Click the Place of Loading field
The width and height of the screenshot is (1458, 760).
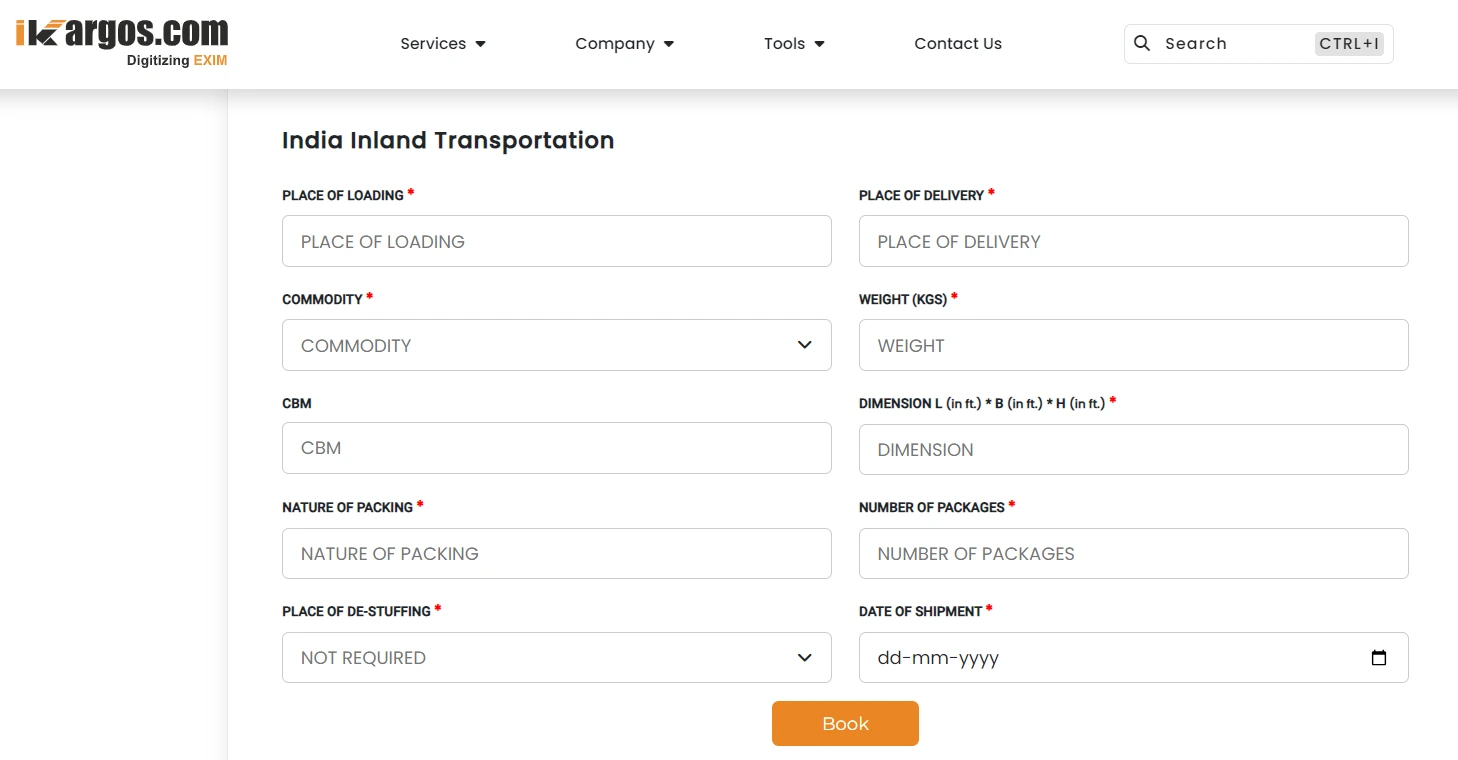(556, 241)
